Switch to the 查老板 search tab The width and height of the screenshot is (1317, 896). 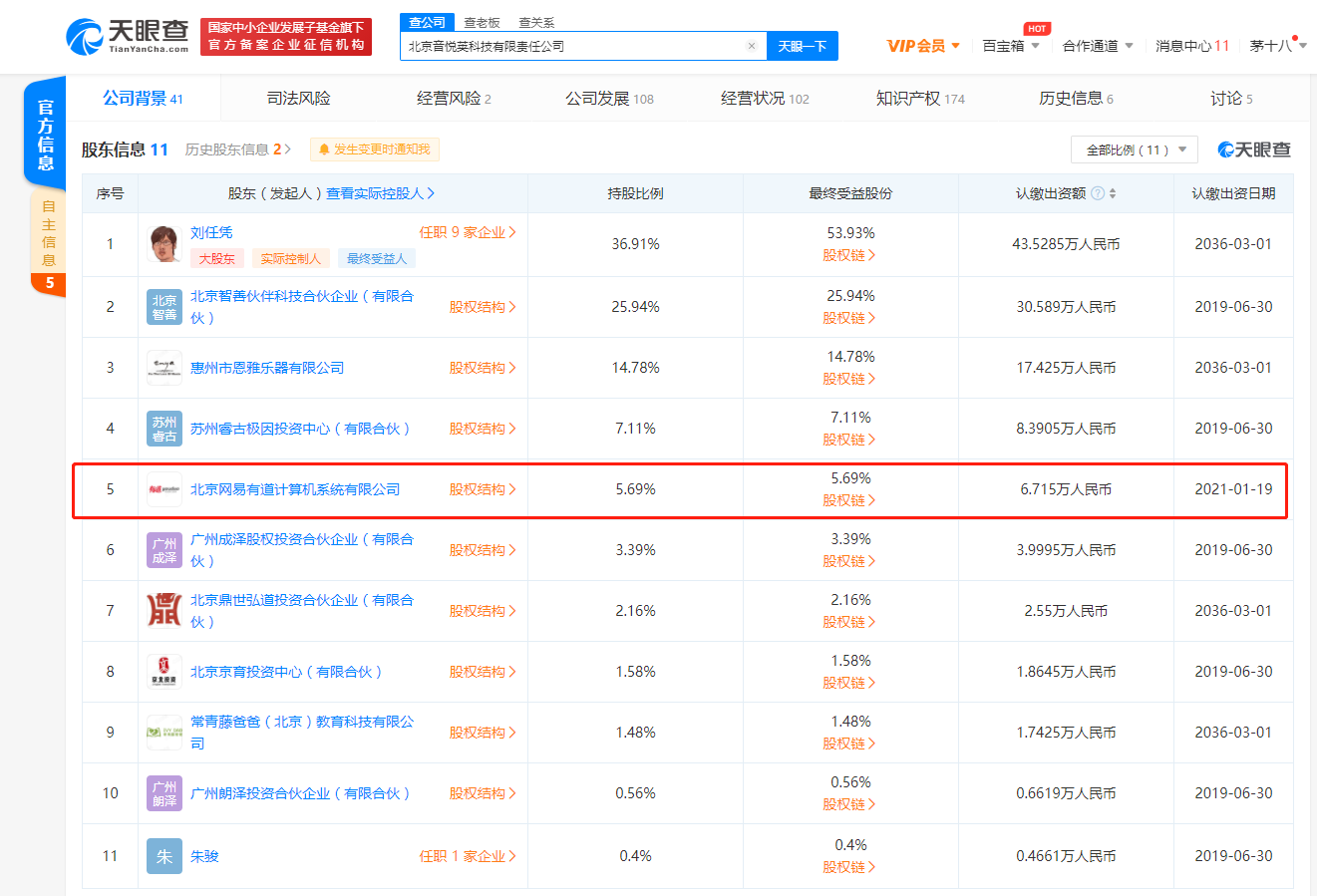[482, 22]
